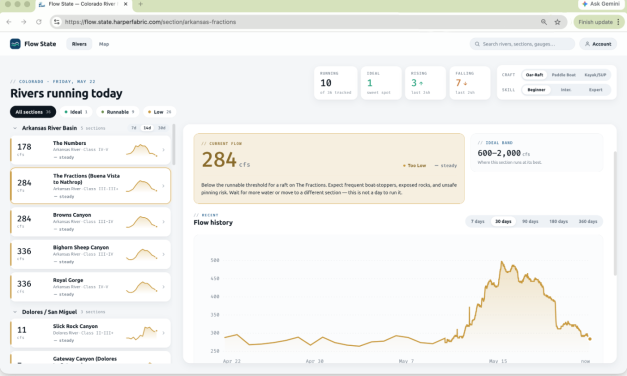Click the 600–2,000 cfs ideal band value
Screen dimensions: 627x376
(x=503, y=153)
